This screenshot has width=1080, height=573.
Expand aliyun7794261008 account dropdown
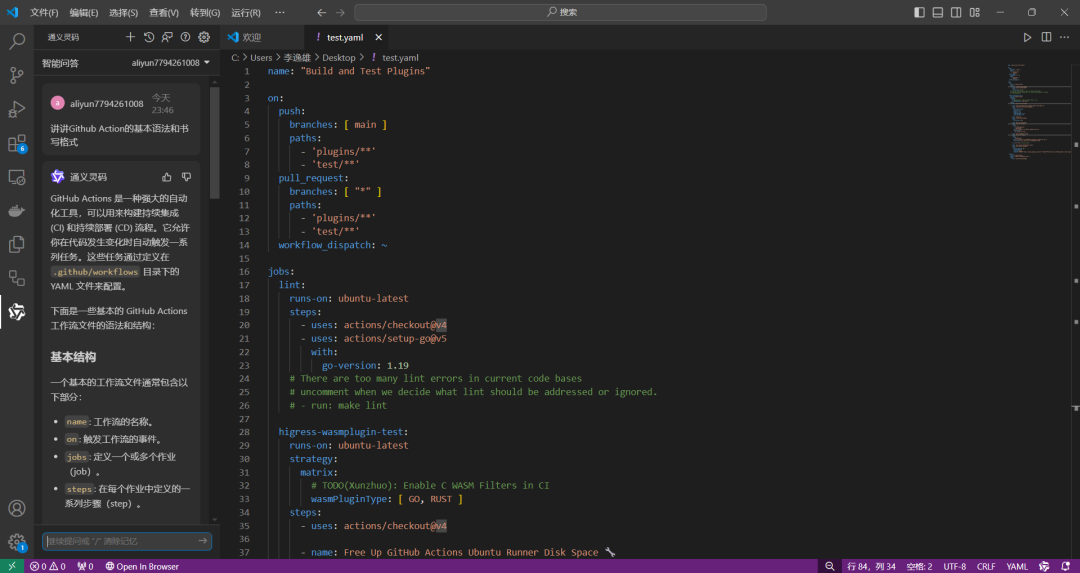point(171,63)
